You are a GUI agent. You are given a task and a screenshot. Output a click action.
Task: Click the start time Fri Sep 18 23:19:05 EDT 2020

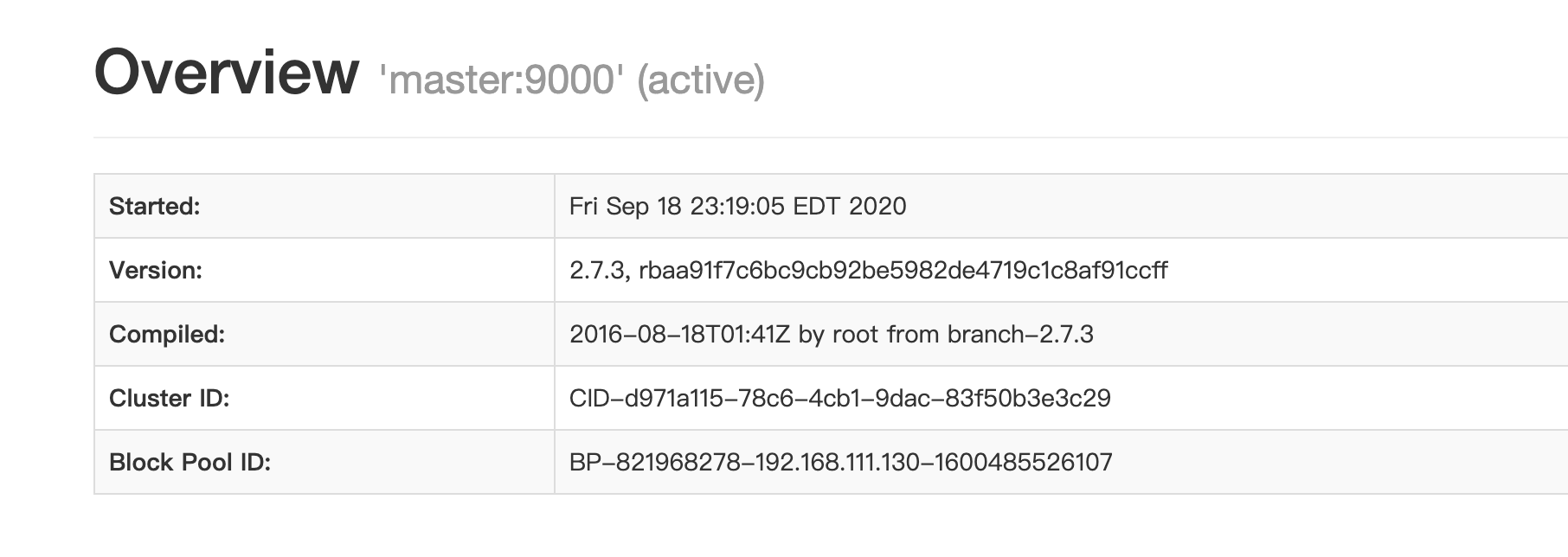tap(738, 206)
